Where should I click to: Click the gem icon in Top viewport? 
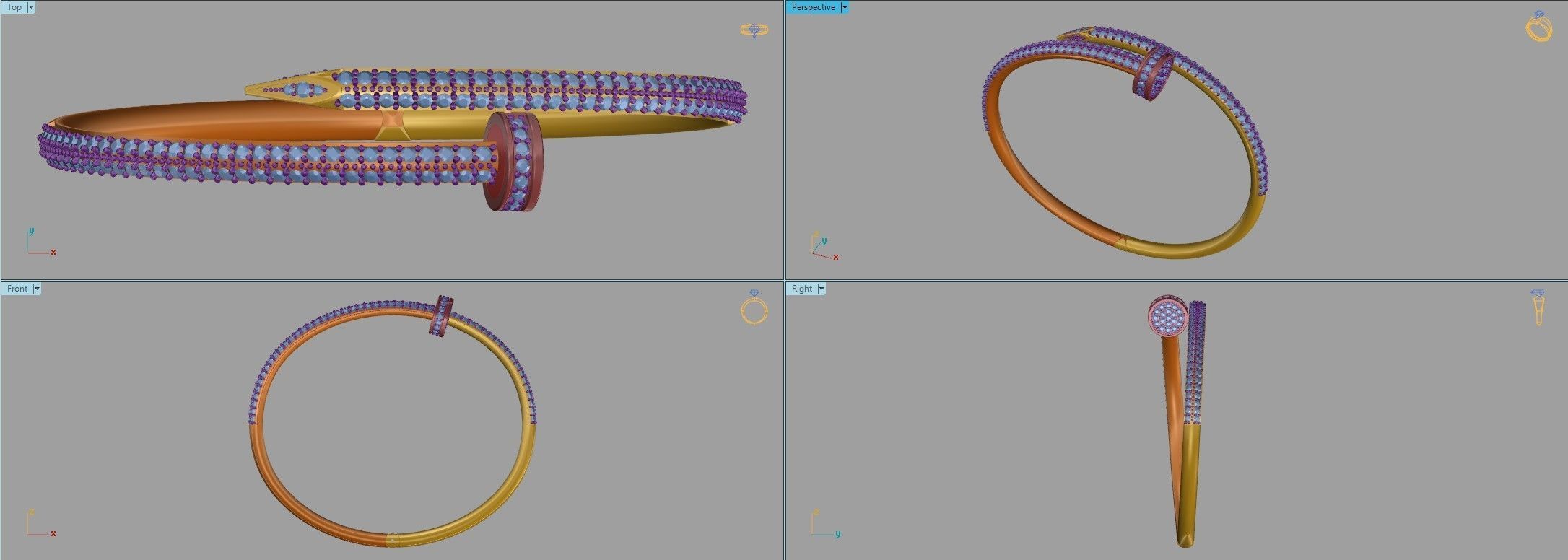(x=754, y=30)
